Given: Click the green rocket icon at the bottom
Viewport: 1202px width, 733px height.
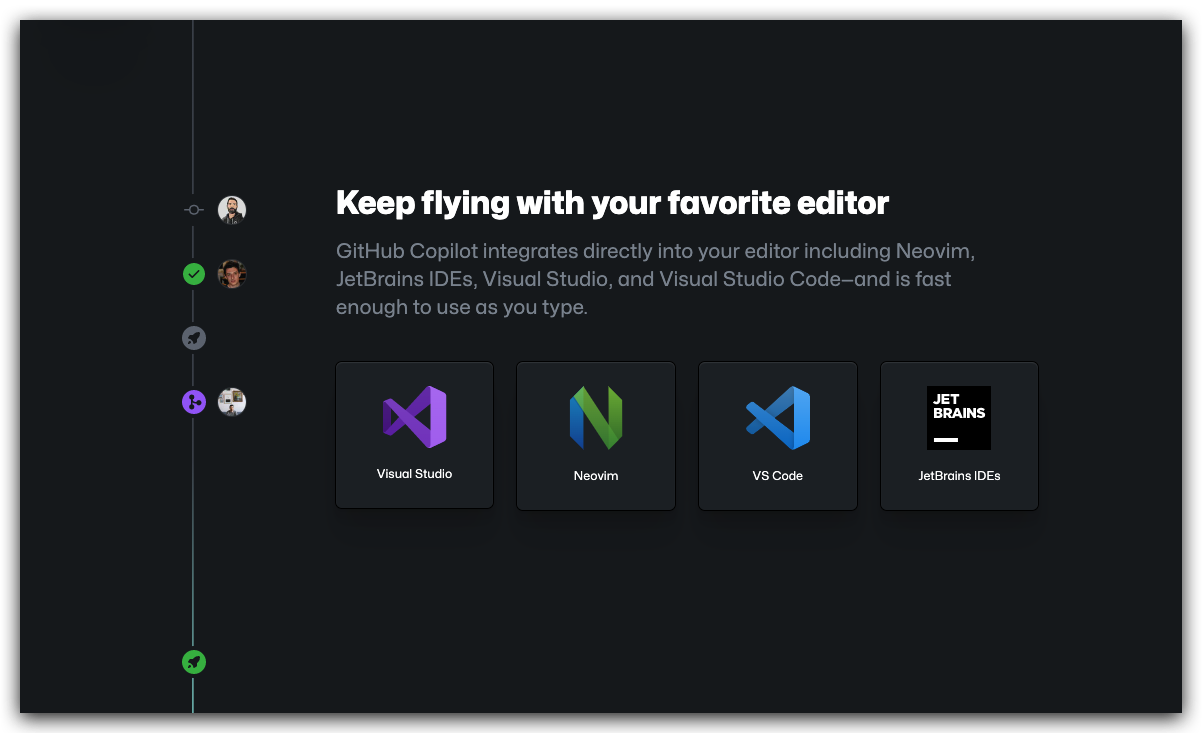Looking at the screenshot, I should (194, 661).
